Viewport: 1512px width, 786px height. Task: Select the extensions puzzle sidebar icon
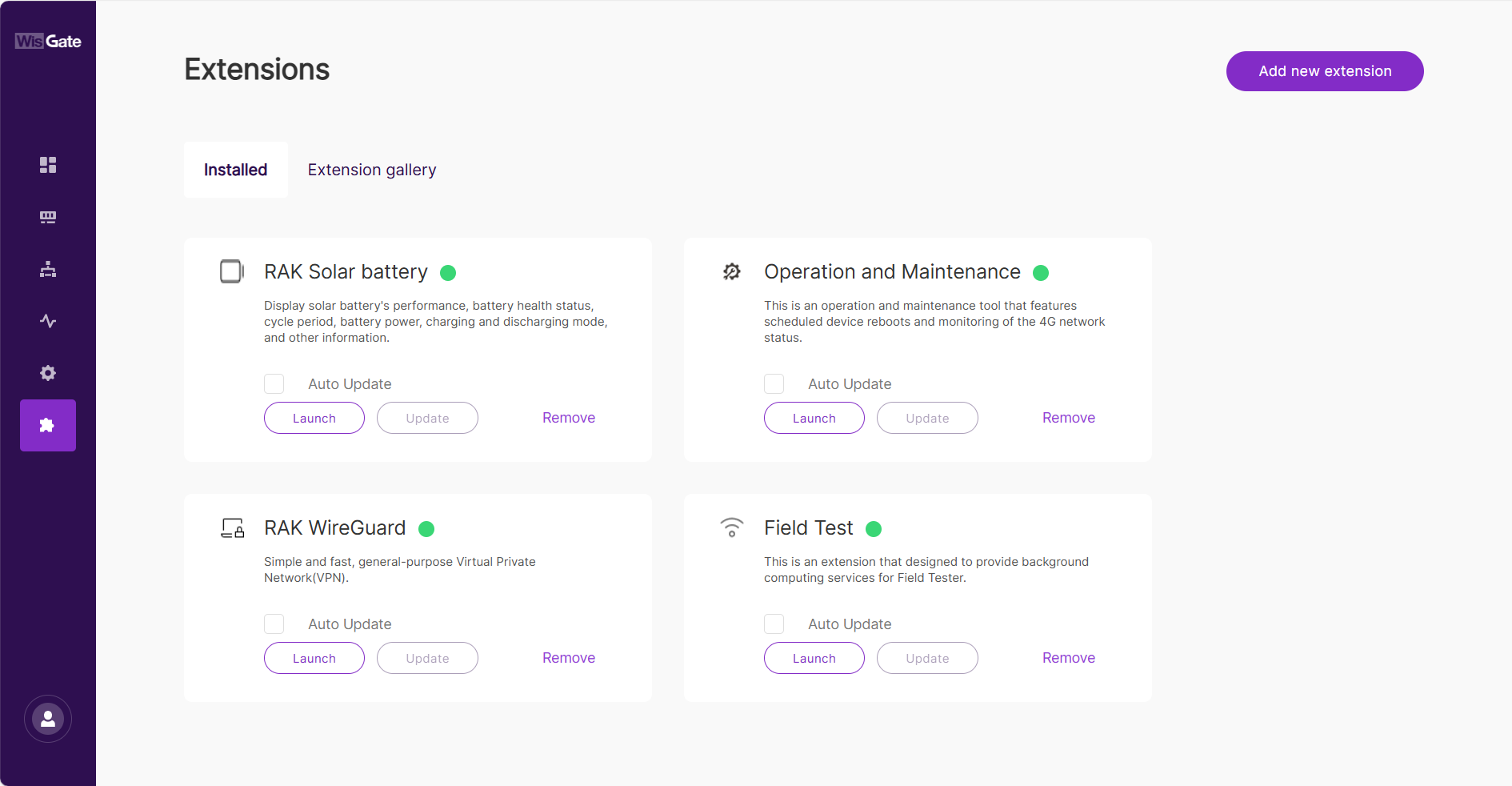pyautogui.click(x=48, y=425)
